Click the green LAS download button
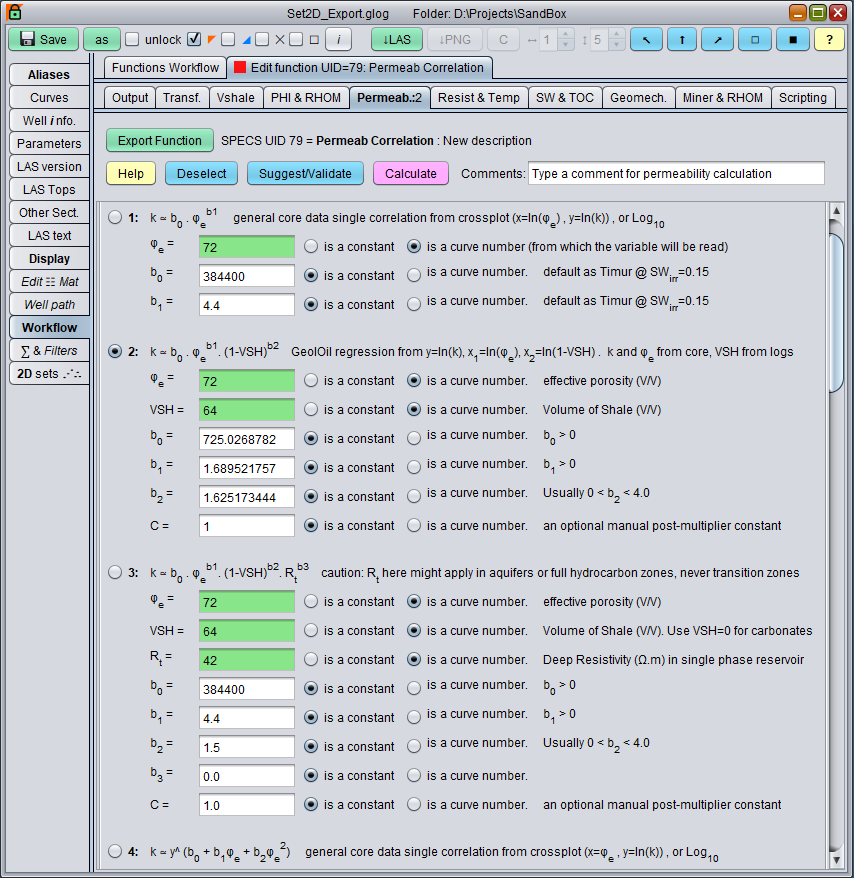Viewport: 854px width, 878px height. (x=396, y=39)
